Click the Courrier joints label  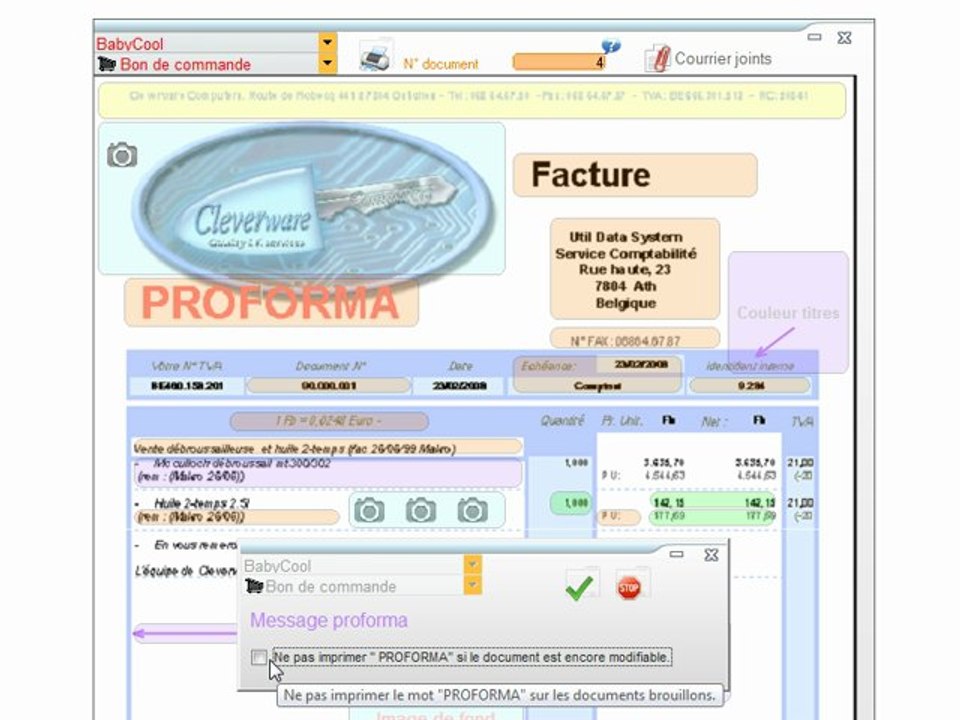click(x=723, y=59)
